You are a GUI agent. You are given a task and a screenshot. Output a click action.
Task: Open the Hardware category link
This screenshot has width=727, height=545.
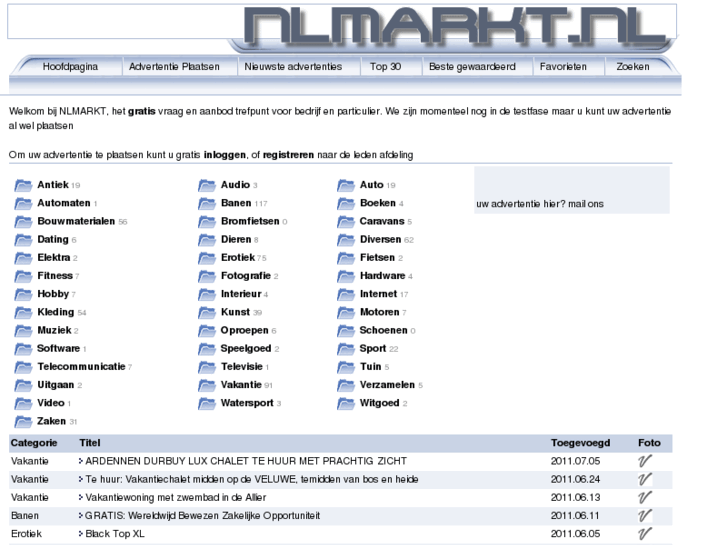[383, 276]
